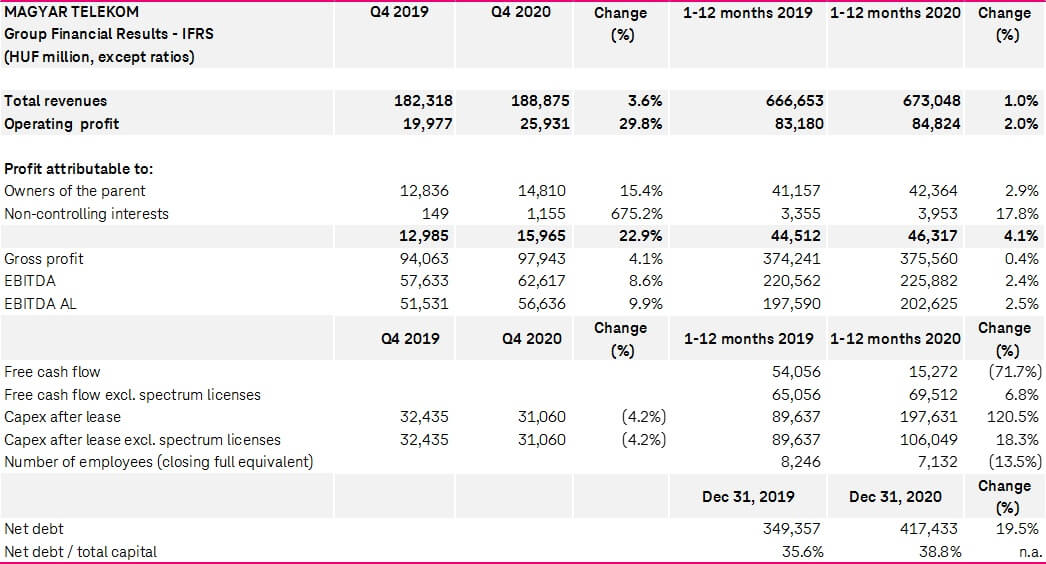1046x564 pixels.
Task: Click the bold total 15,965
Action: pos(542,236)
